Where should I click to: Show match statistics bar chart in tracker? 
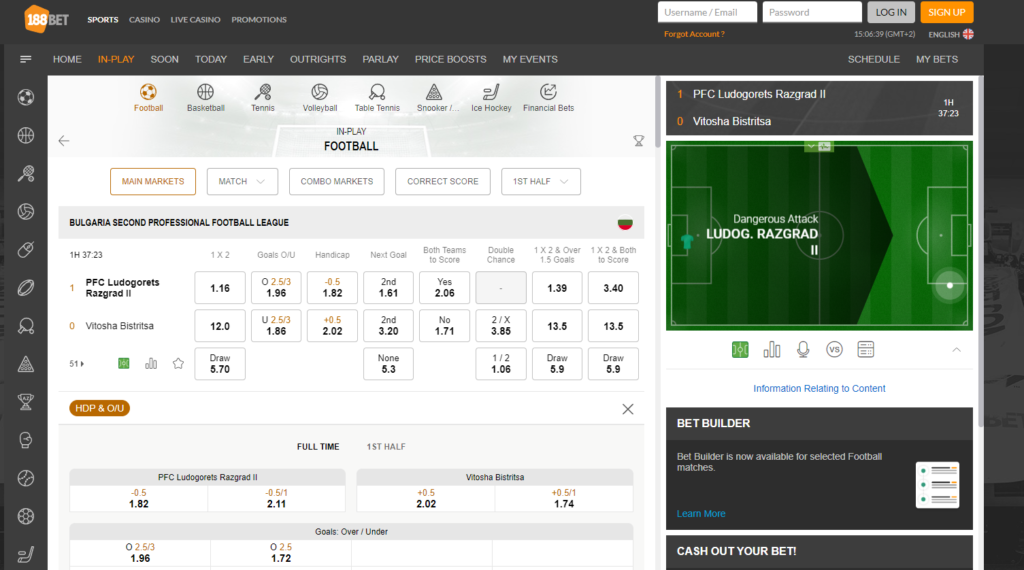coord(772,349)
